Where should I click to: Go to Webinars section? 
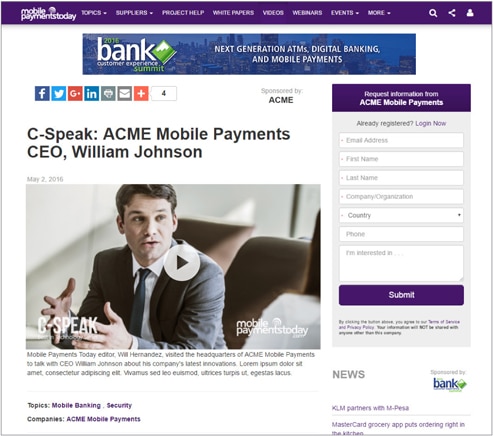click(x=307, y=13)
